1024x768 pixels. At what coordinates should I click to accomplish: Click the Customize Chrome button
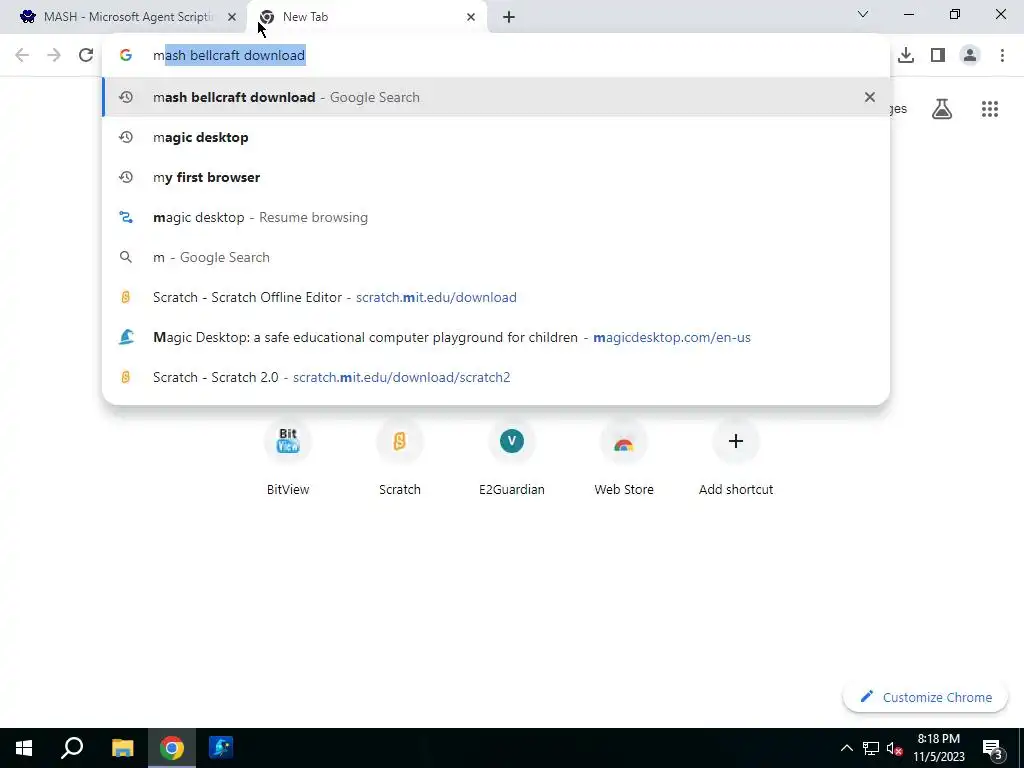coord(925,697)
